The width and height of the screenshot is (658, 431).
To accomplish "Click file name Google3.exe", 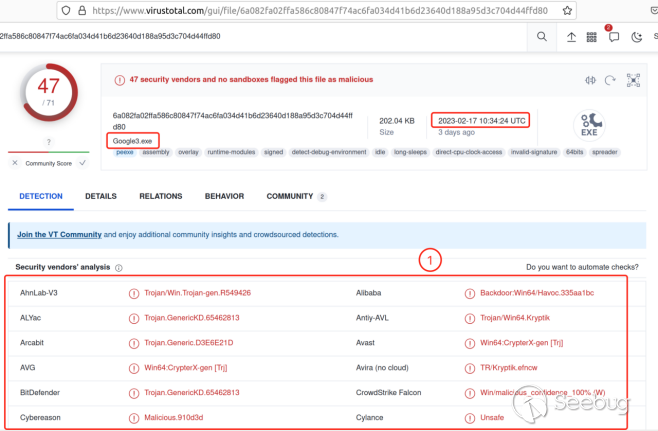I will point(132,141).
